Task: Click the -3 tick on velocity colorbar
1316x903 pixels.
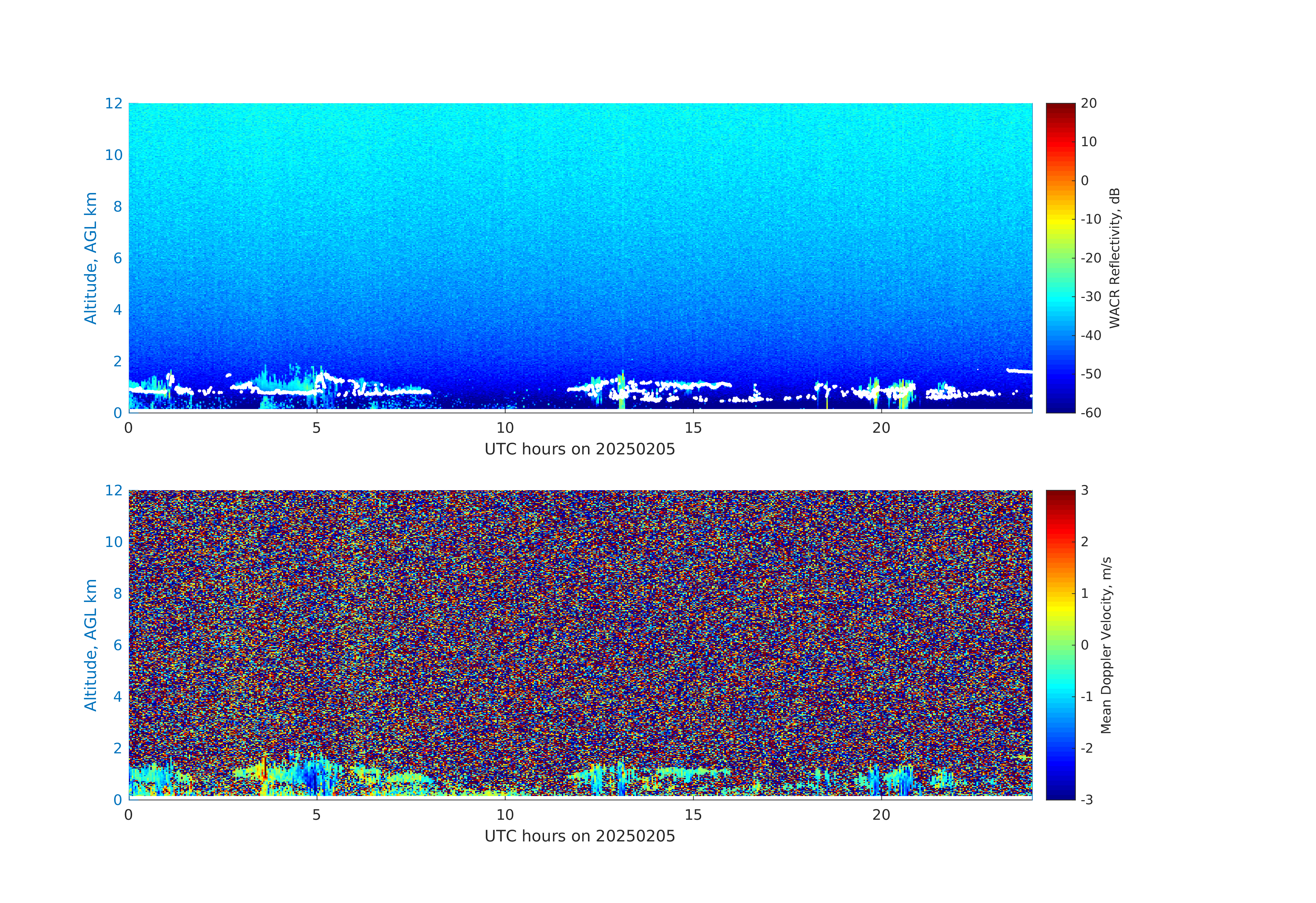Action: click(x=1086, y=799)
